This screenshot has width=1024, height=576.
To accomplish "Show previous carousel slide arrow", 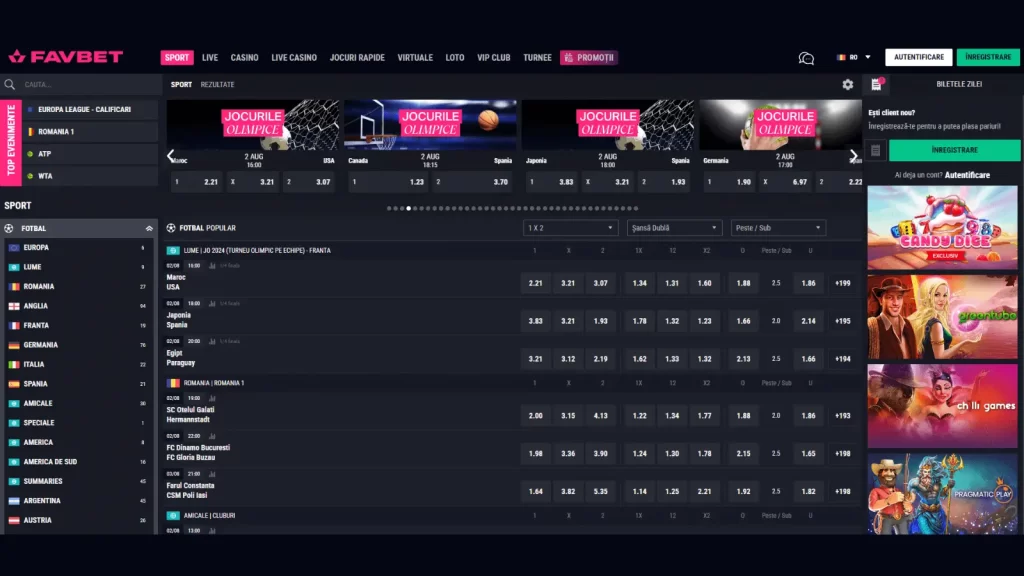I will coord(171,155).
